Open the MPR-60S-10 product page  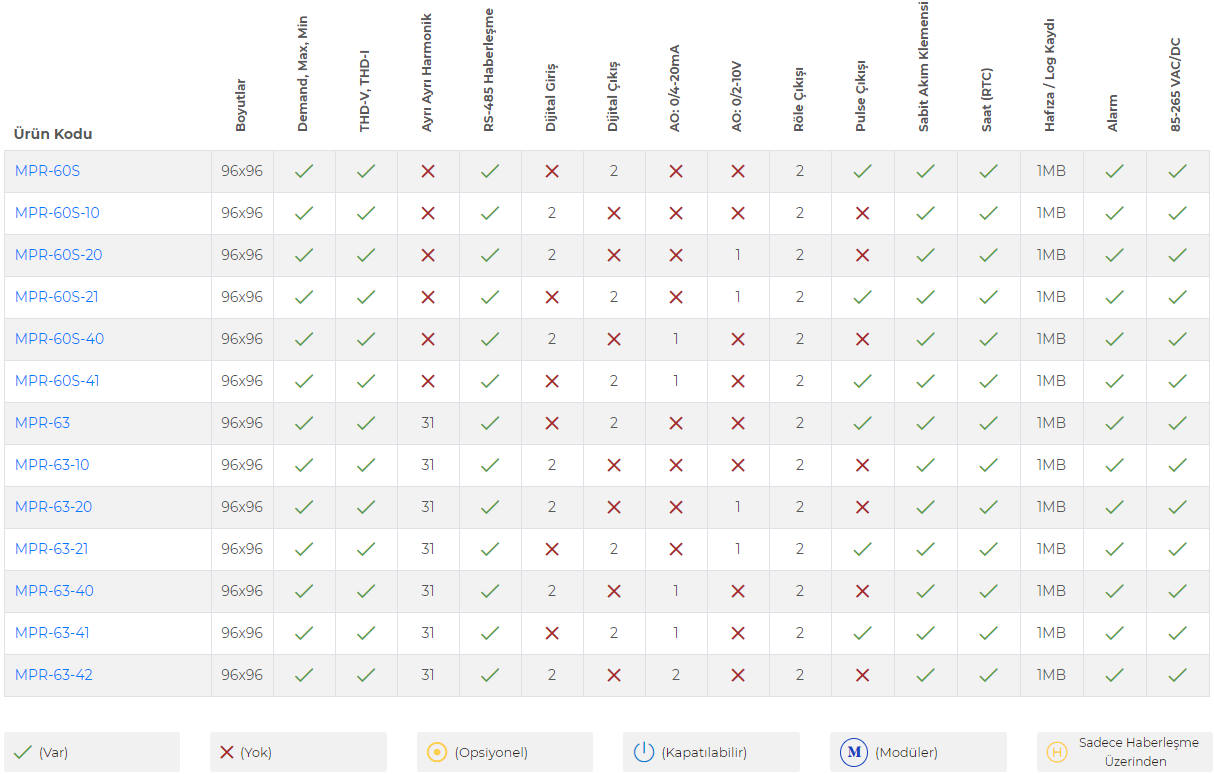click(x=57, y=213)
